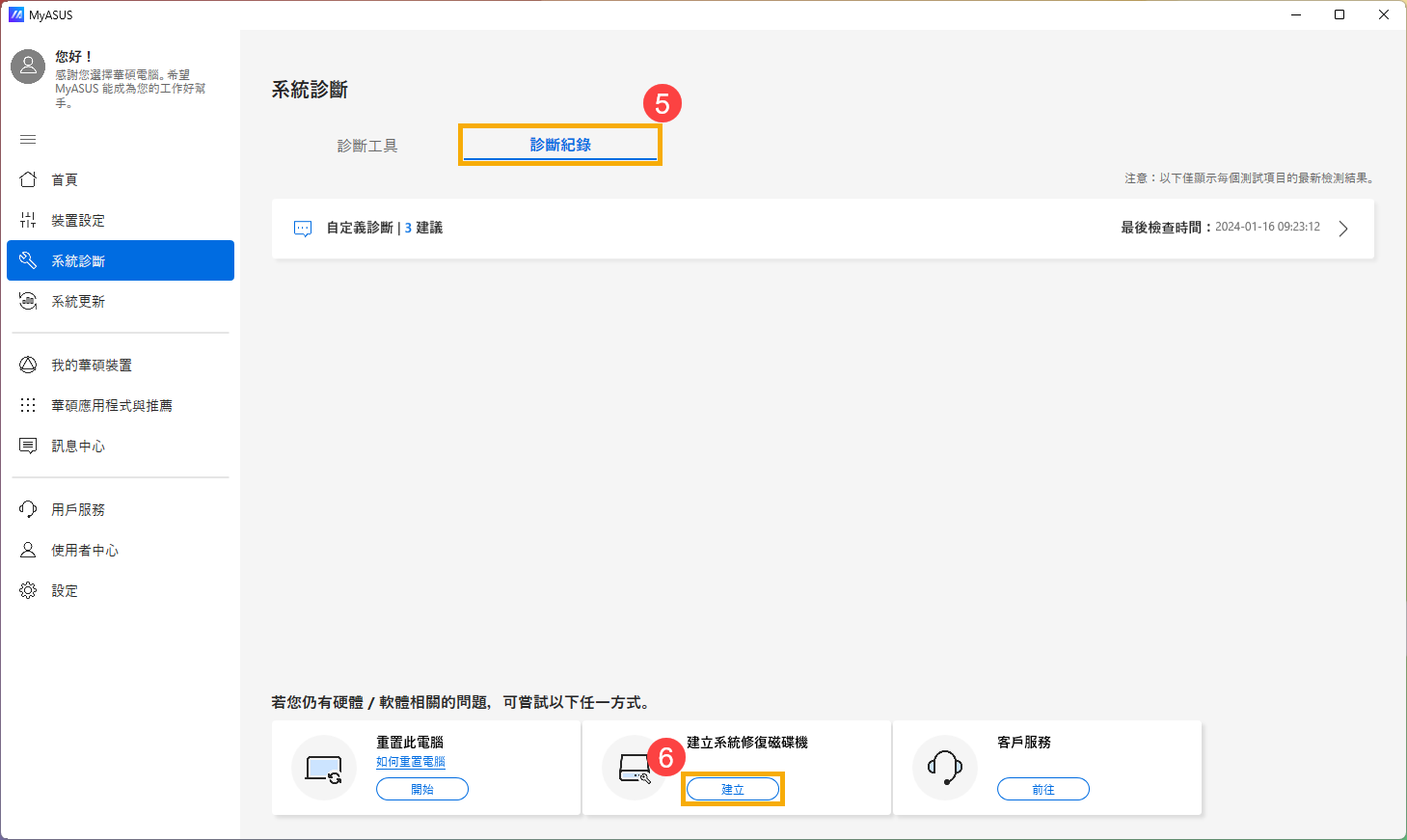Open 設定 in the sidebar
1407x840 pixels.
(x=121, y=590)
